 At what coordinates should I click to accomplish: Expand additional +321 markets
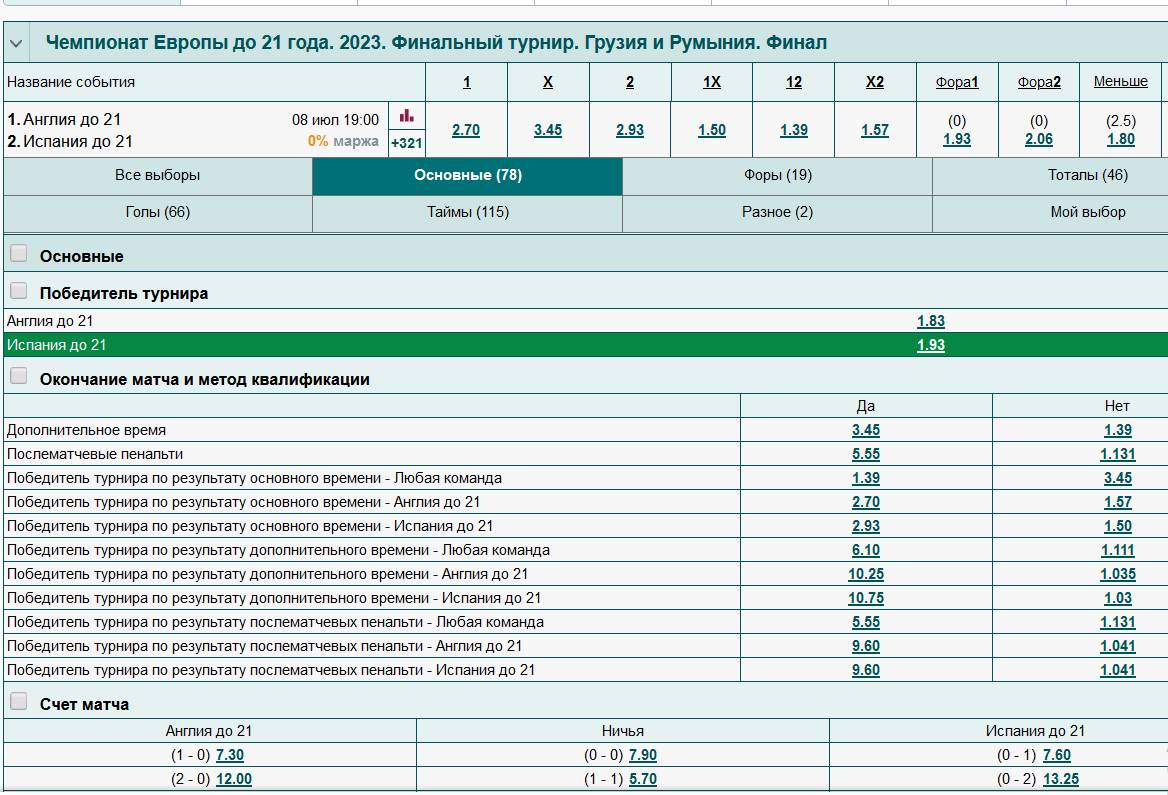point(406,143)
